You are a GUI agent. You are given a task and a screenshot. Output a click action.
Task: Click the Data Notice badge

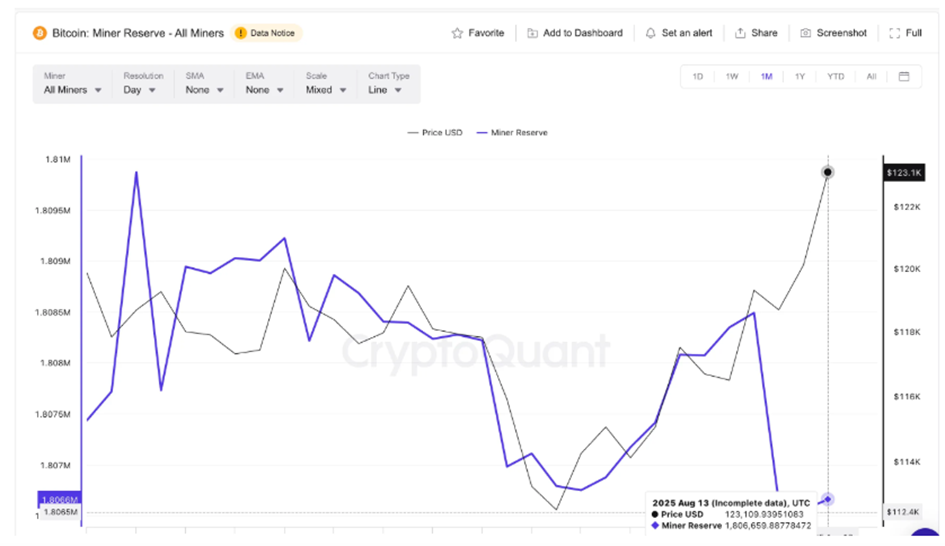(x=267, y=33)
